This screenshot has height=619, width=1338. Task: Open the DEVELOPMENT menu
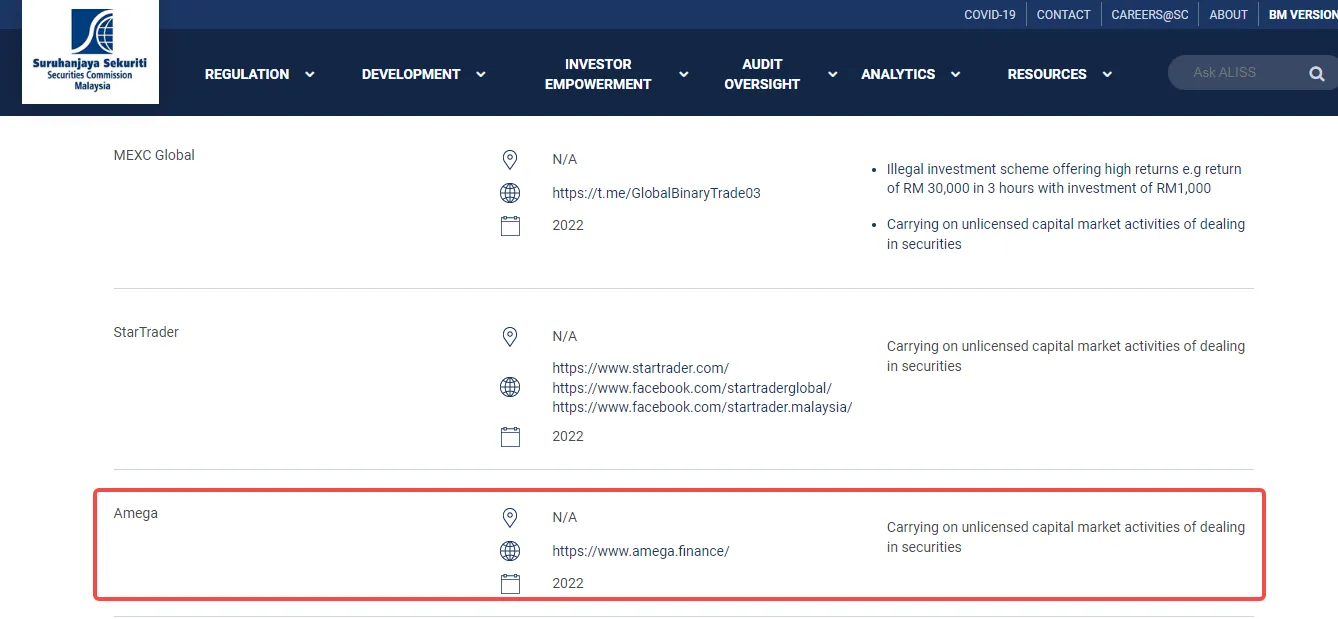click(411, 74)
